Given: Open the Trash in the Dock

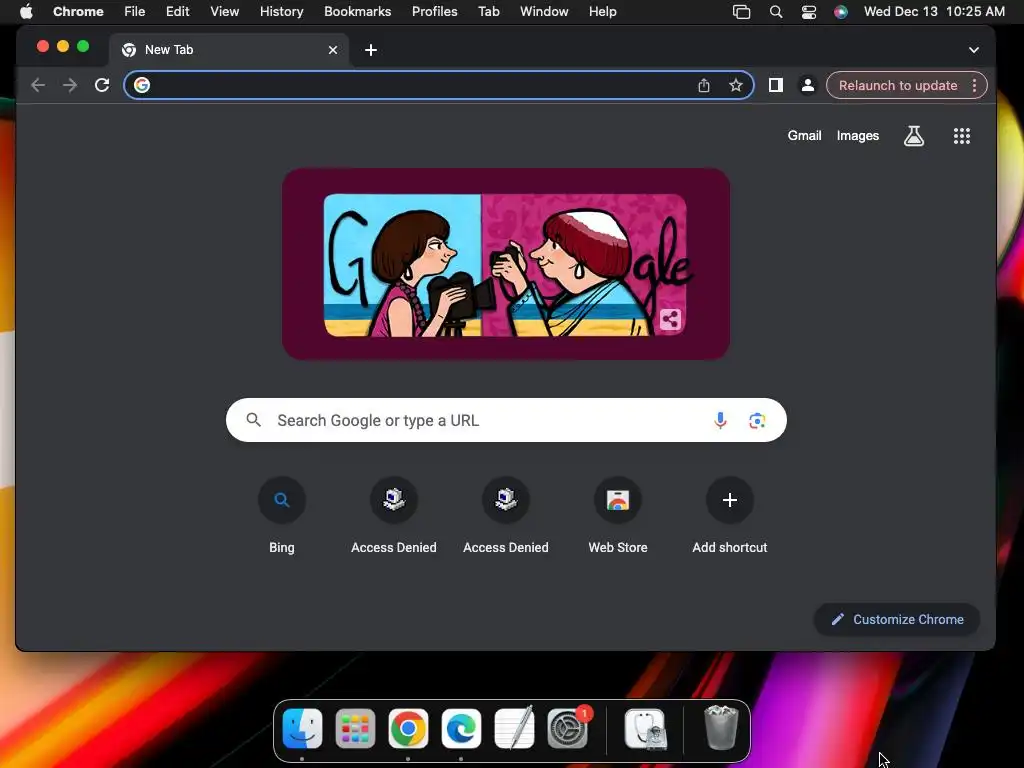Looking at the screenshot, I should pos(721,728).
